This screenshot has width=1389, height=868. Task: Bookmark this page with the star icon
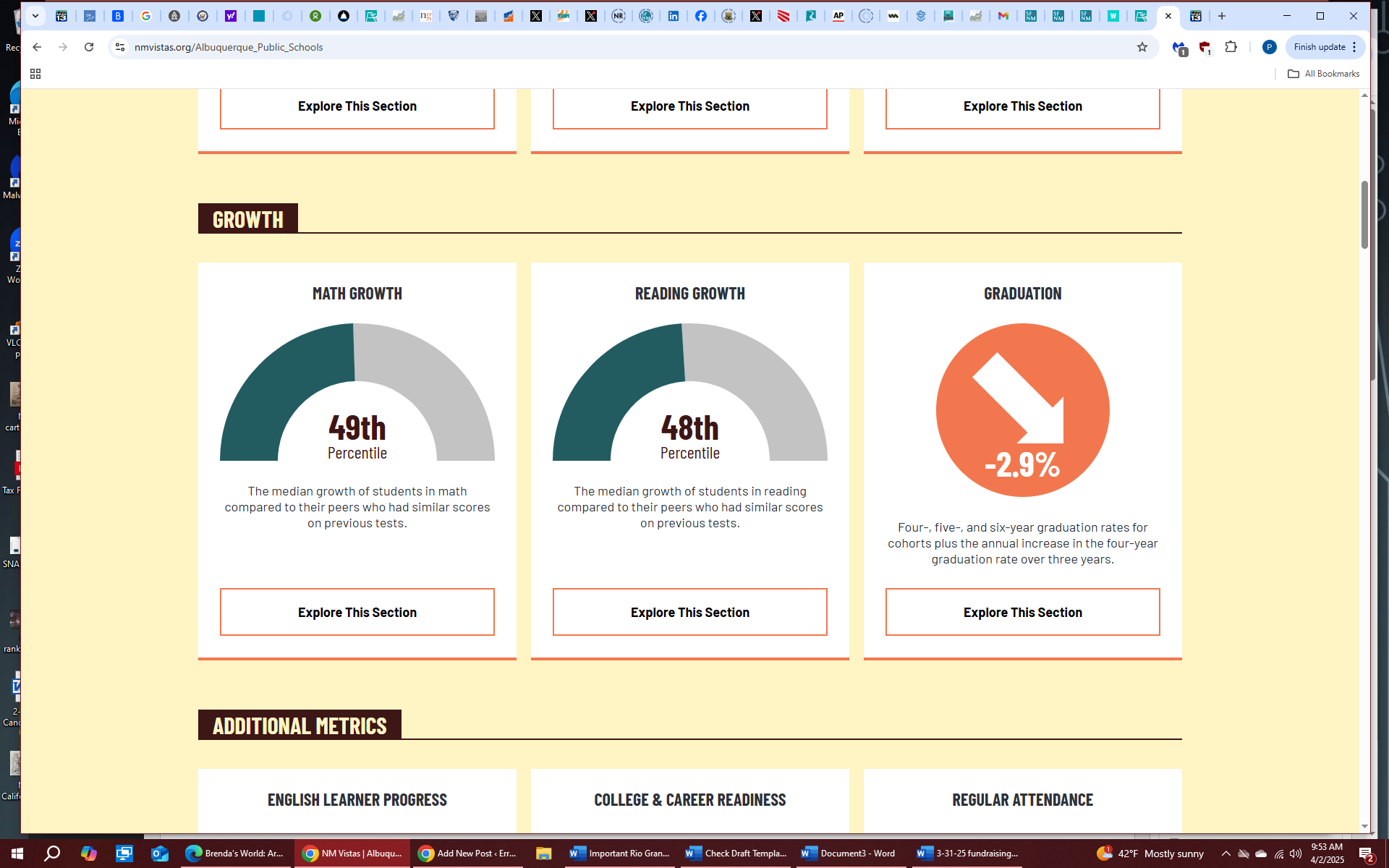[1142, 47]
